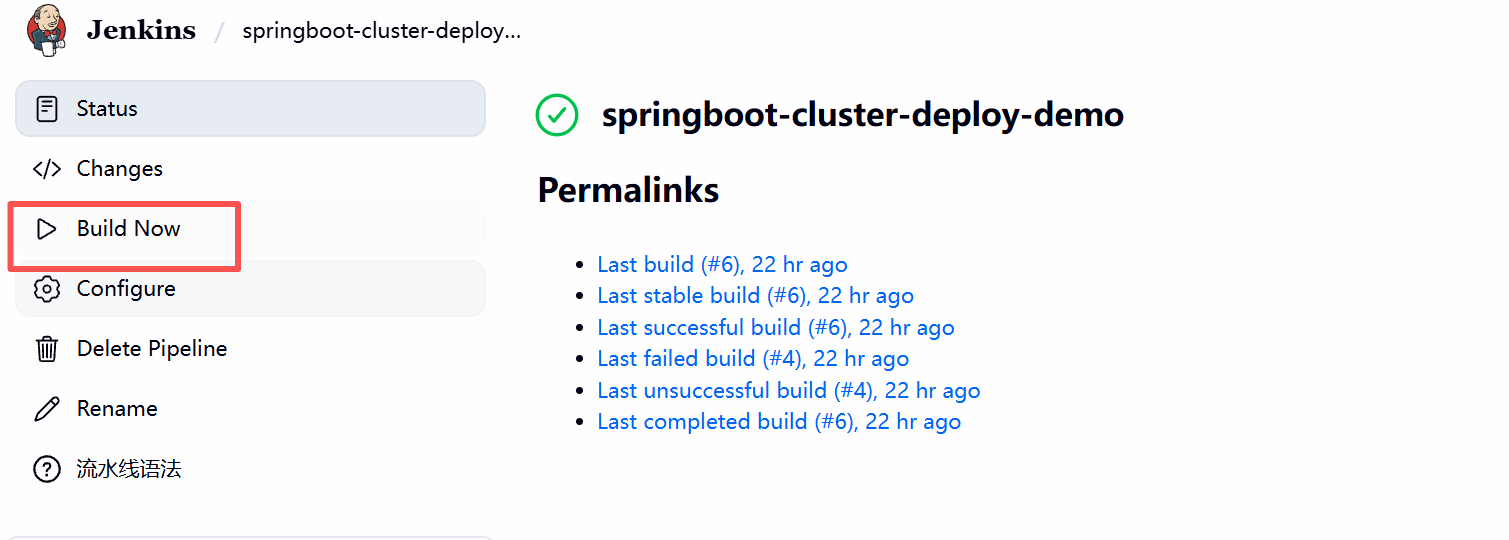The image size is (1509, 540).
Task: Click the Build Now play icon
Action: (x=46, y=229)
